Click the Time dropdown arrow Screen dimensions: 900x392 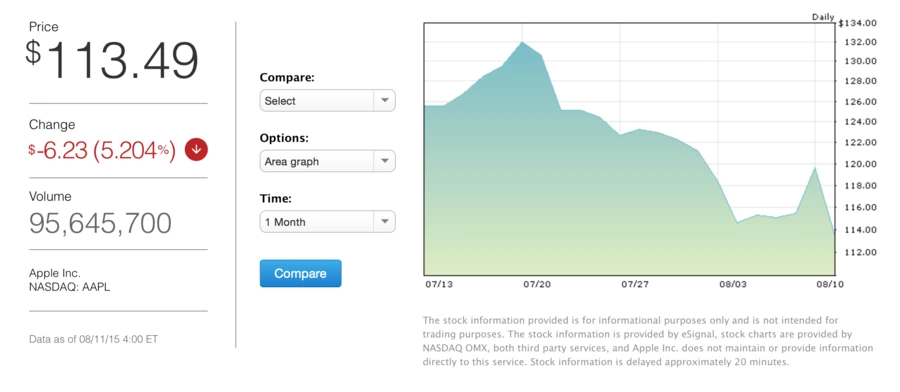coord(385,222)
